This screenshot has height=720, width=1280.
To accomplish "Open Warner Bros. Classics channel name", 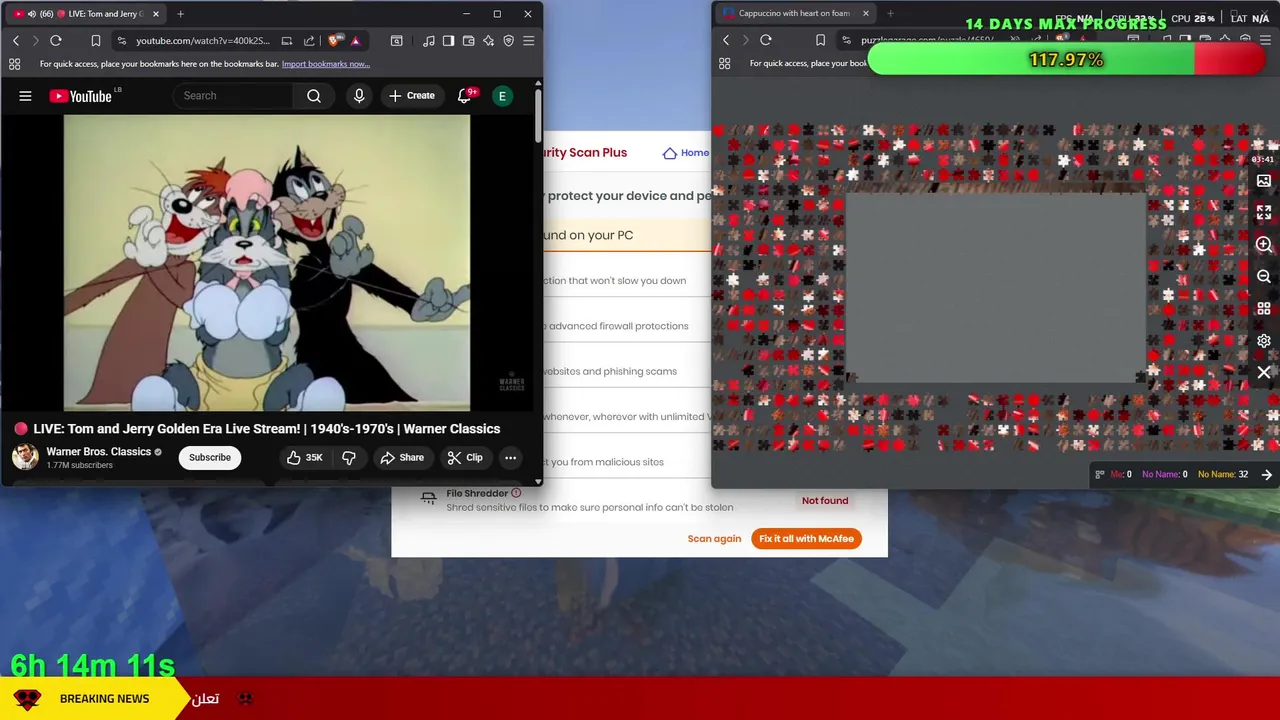I will pos(98,452).
